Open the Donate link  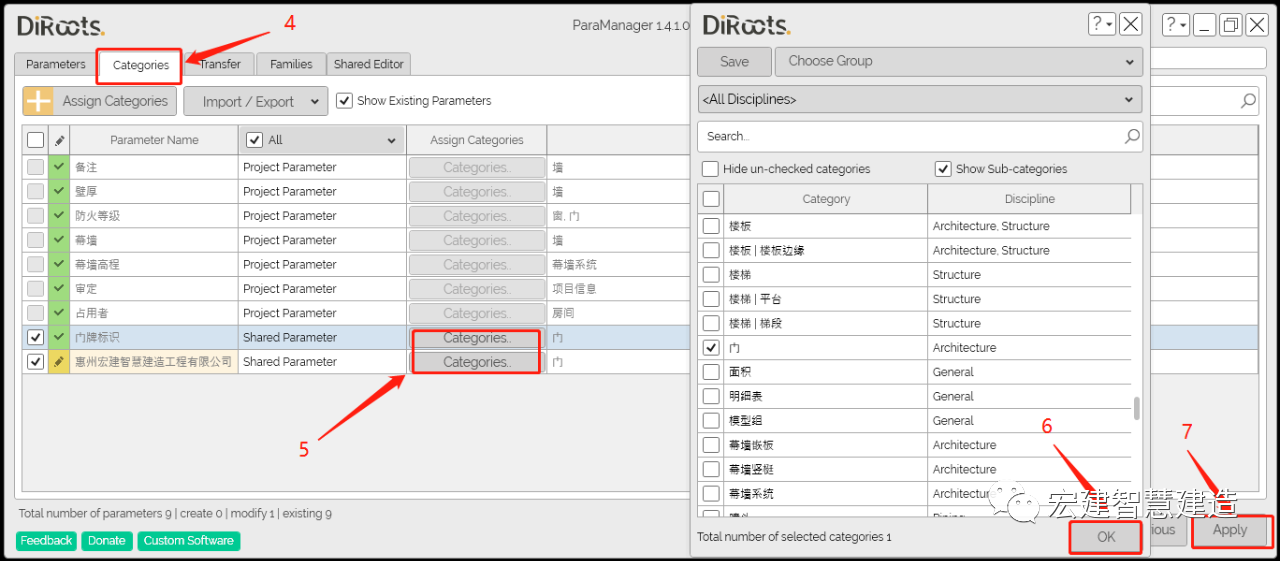tap(107, 541)
